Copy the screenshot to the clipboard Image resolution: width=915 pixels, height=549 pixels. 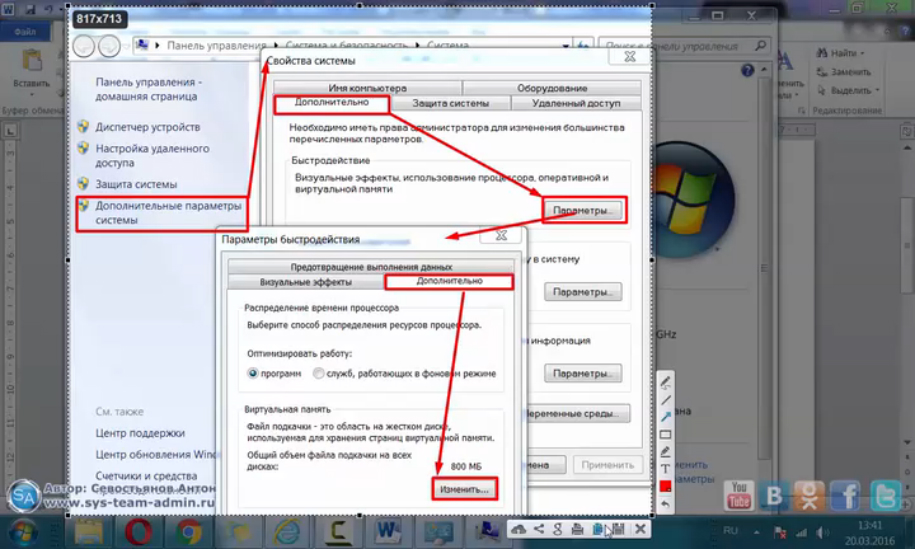598,529
